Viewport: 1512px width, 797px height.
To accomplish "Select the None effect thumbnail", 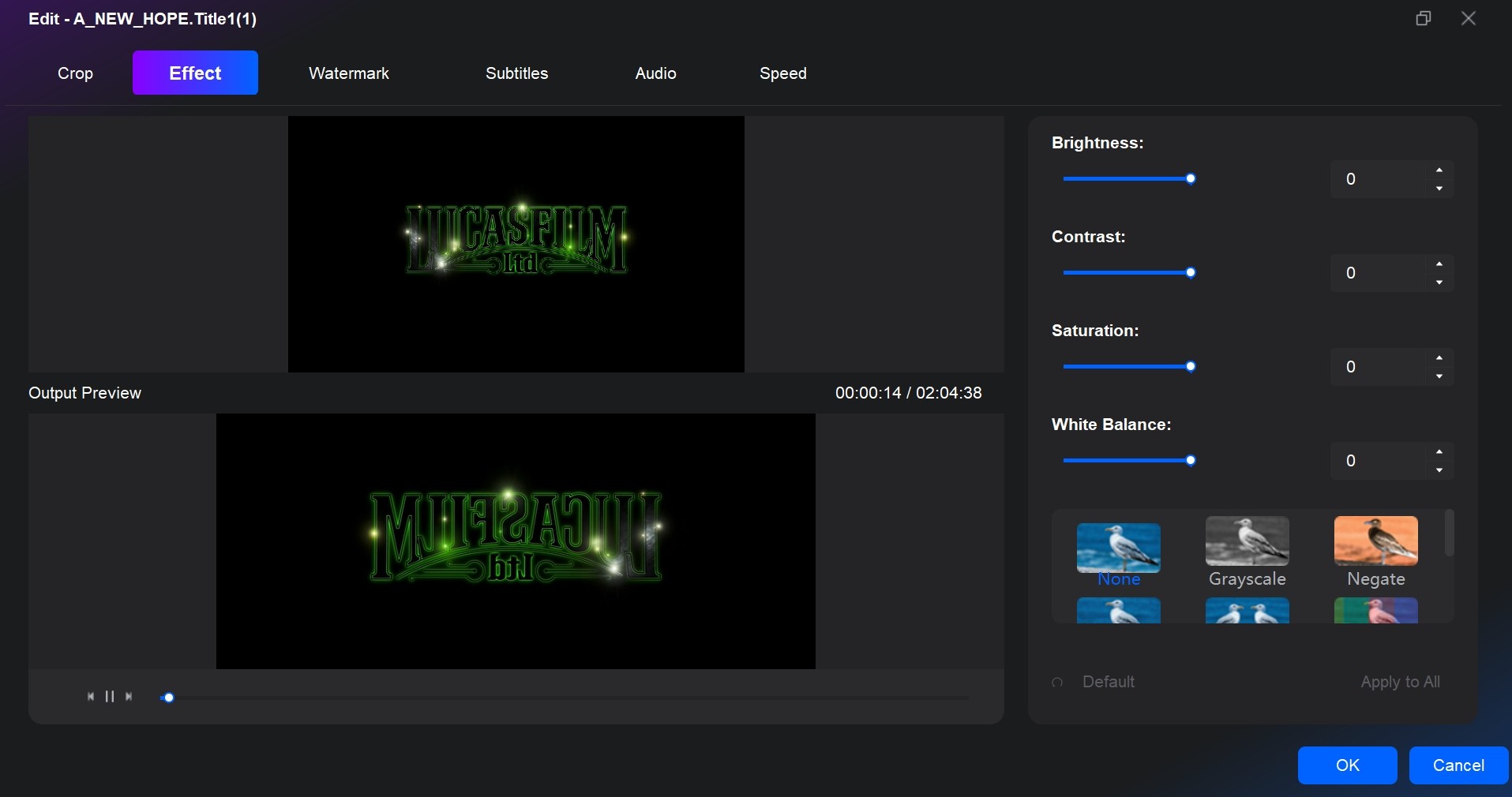I will click(x=1118, y=548).
